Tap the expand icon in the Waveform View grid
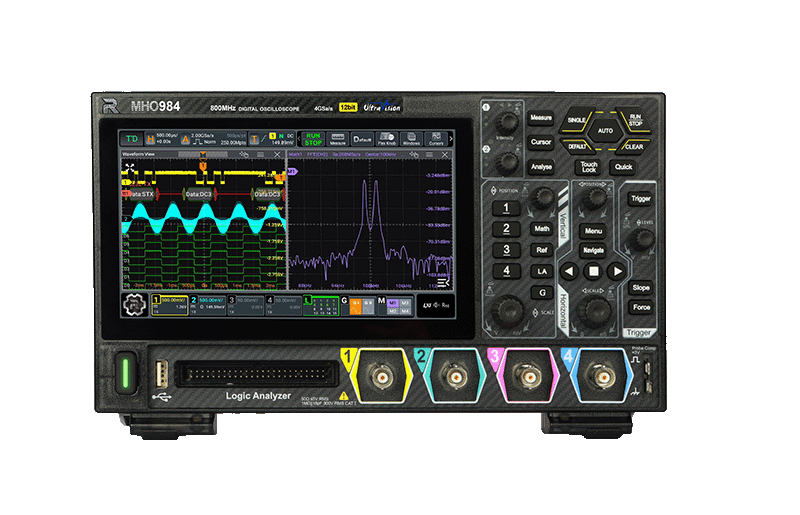800x515 pixels. 130,167
